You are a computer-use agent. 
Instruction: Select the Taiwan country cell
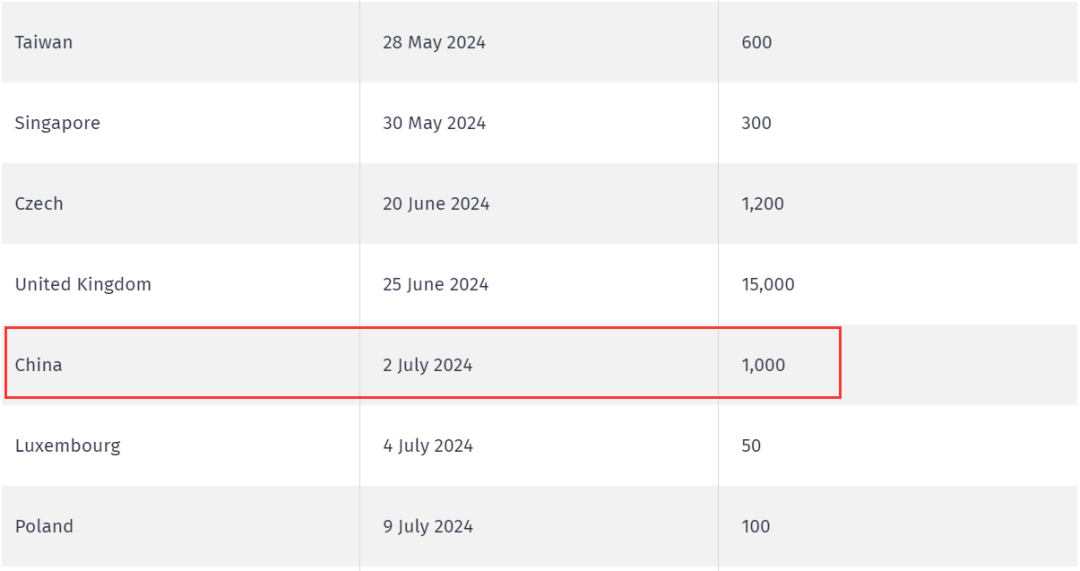(180, 42)
